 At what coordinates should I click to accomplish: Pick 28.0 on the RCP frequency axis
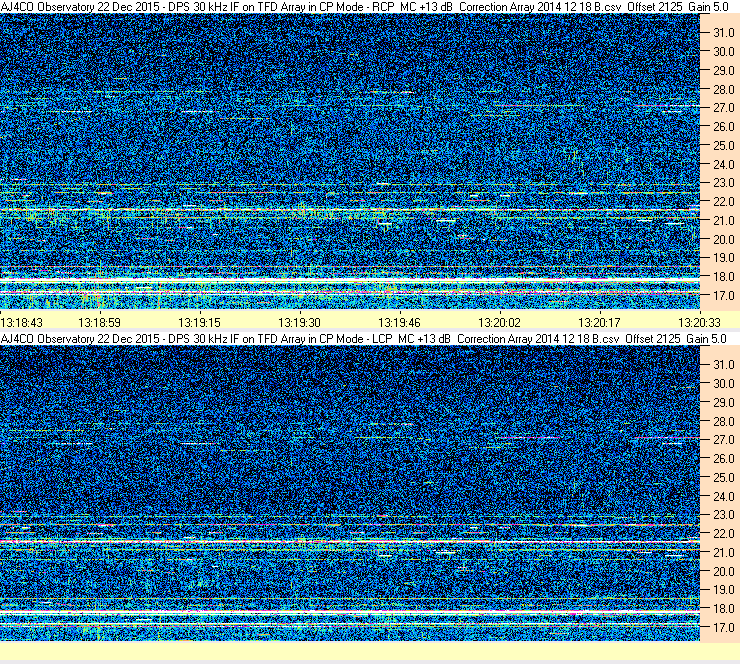pyautogui.click(x=723, y=90)
